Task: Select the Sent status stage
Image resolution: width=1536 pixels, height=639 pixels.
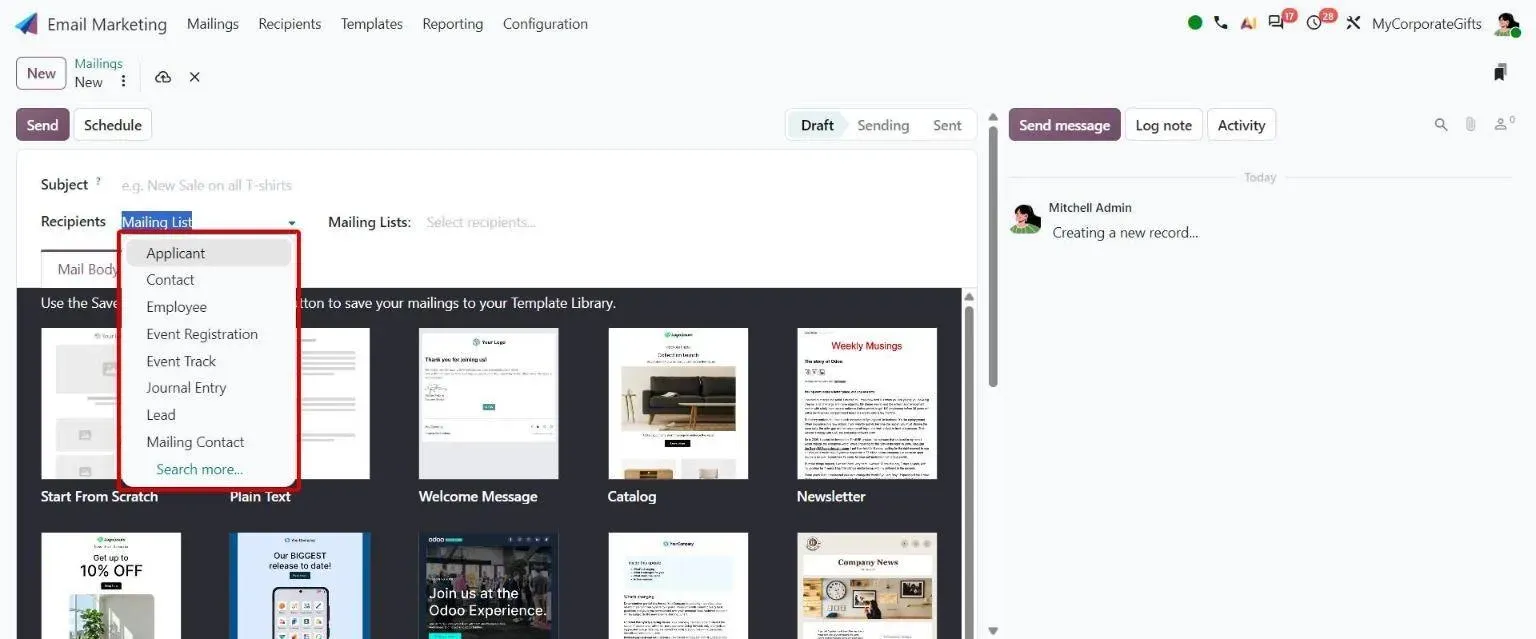Action: 947,125
